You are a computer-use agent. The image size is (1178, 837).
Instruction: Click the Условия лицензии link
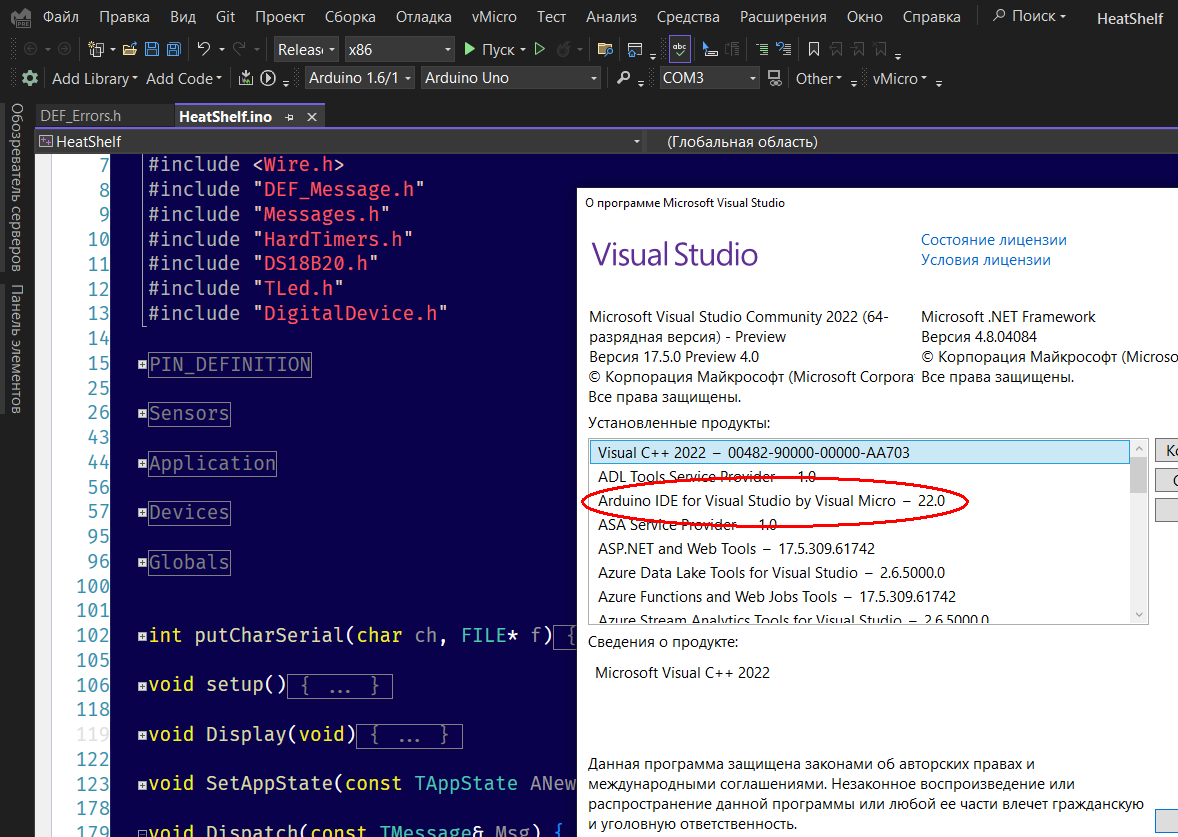click(x=986, y=260)
